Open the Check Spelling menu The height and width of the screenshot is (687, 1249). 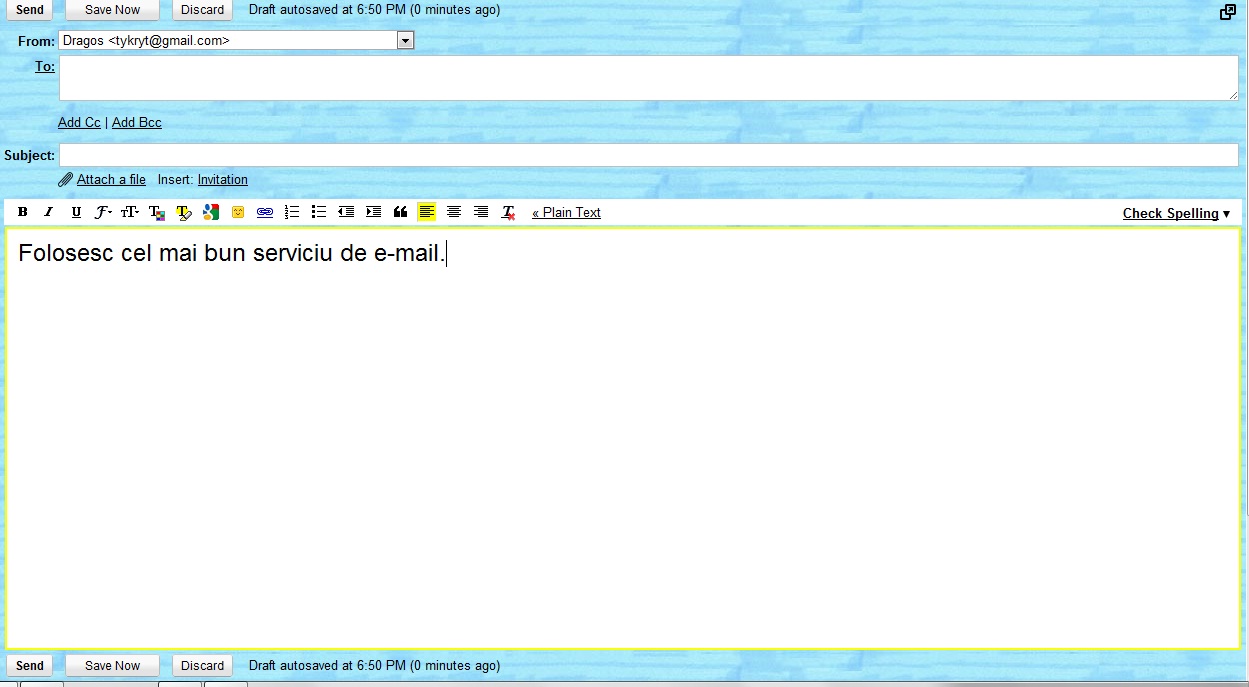(x=1176, y=213)
